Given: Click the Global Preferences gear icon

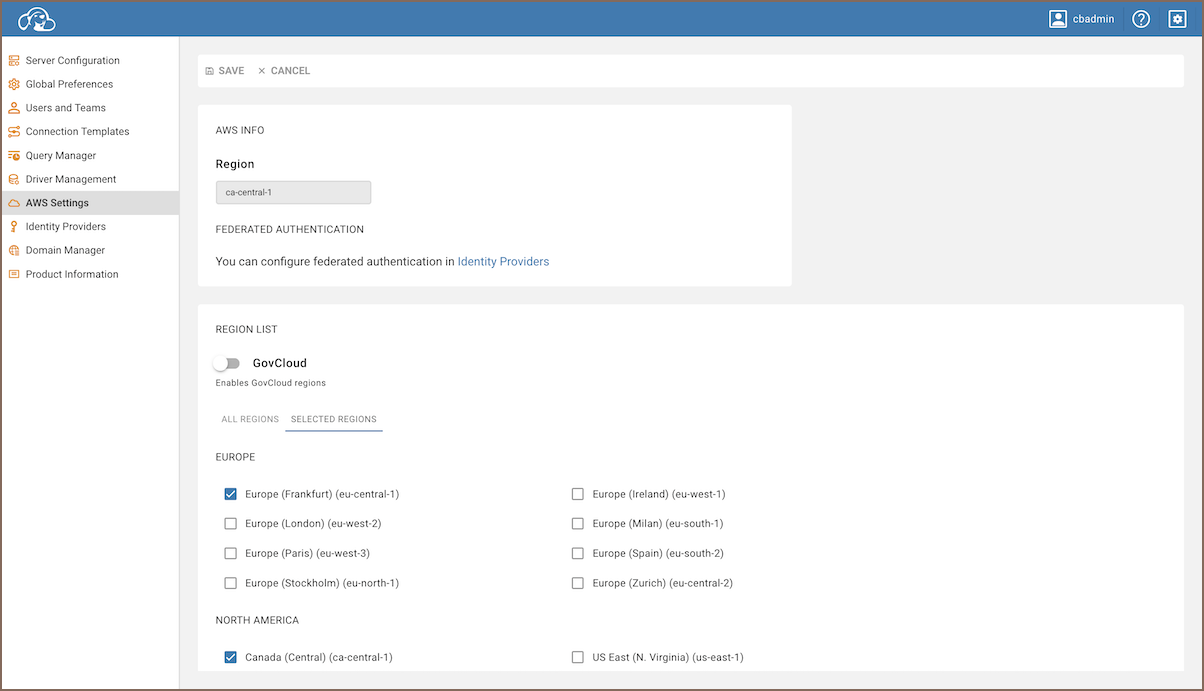Looking at the screenshot, I should coord(14,85).
